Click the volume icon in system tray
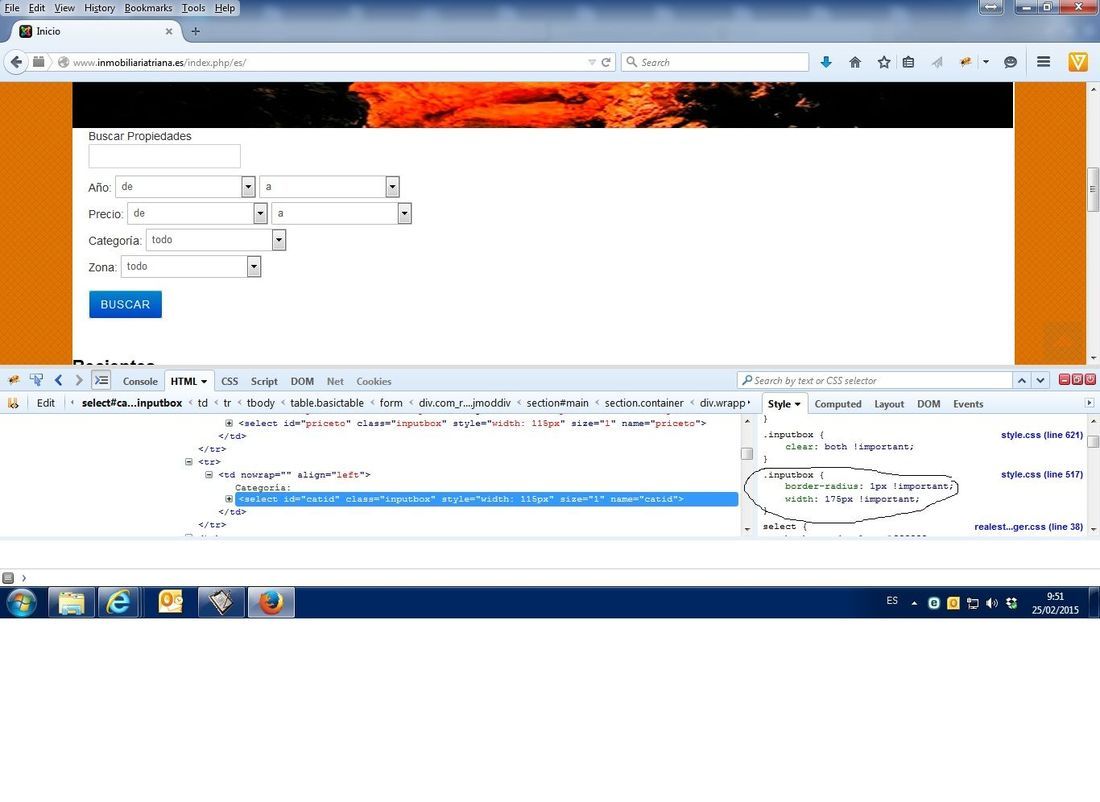 coord(992,603)
